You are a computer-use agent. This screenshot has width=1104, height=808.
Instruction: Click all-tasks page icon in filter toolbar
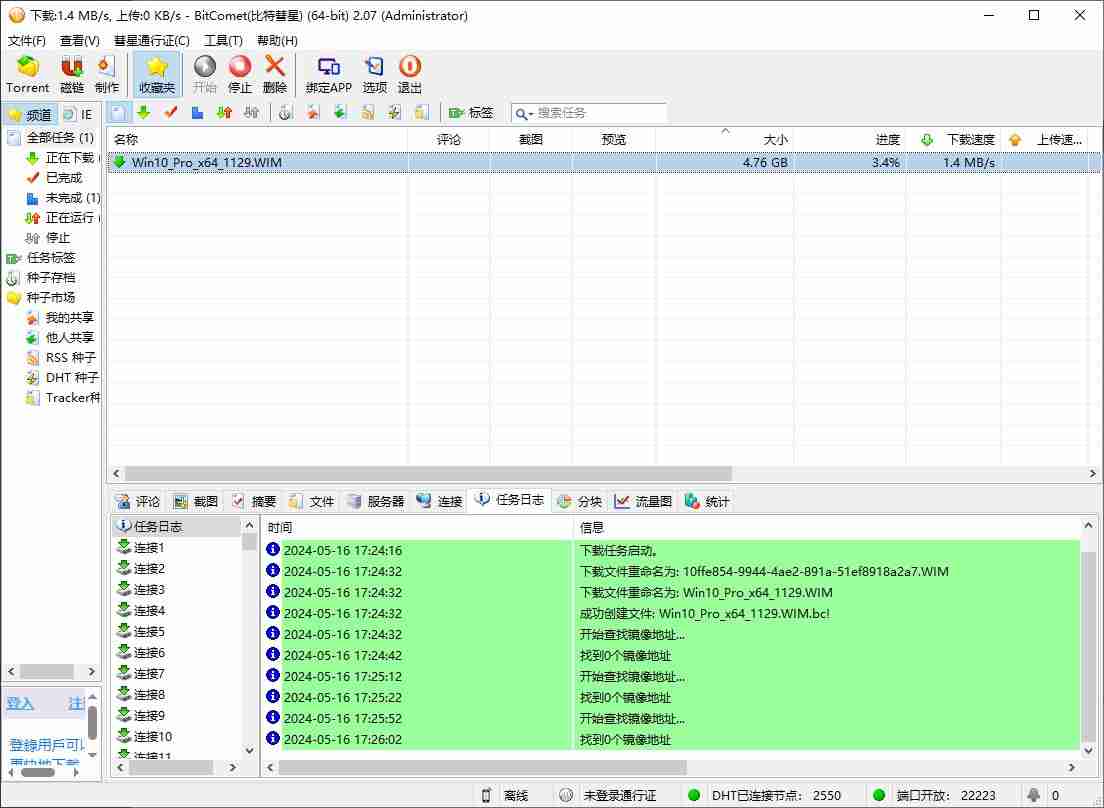[x=118, y=113]
